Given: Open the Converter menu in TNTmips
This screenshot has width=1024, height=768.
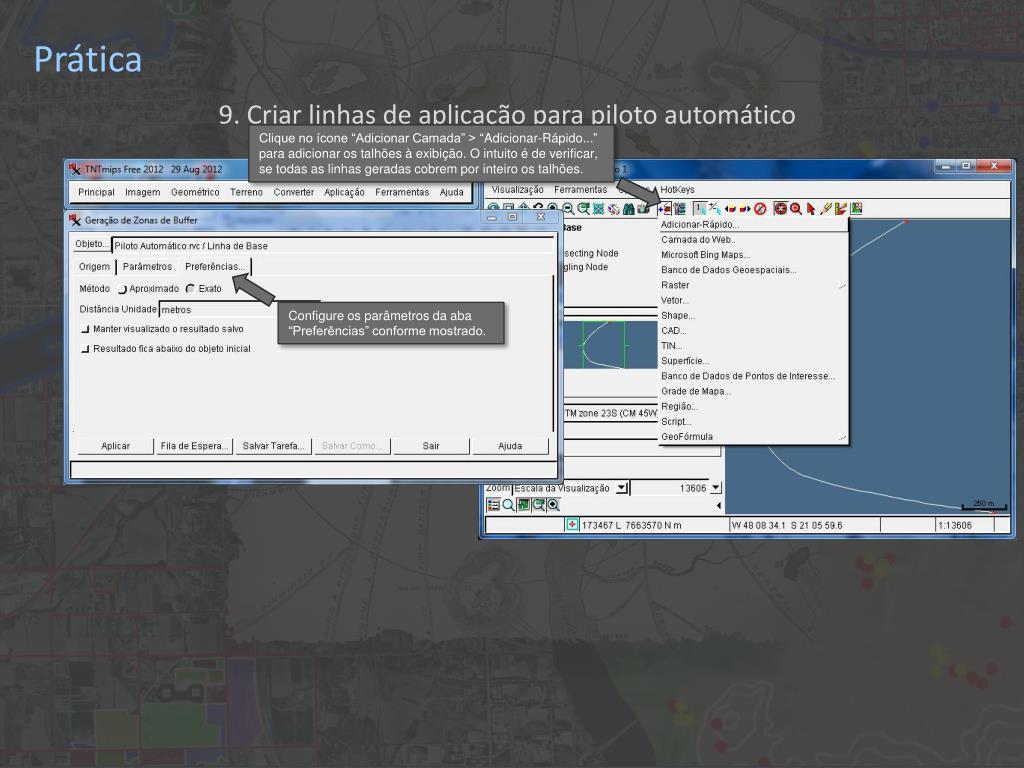Looking at the screenshot, I should pos(294,192).
